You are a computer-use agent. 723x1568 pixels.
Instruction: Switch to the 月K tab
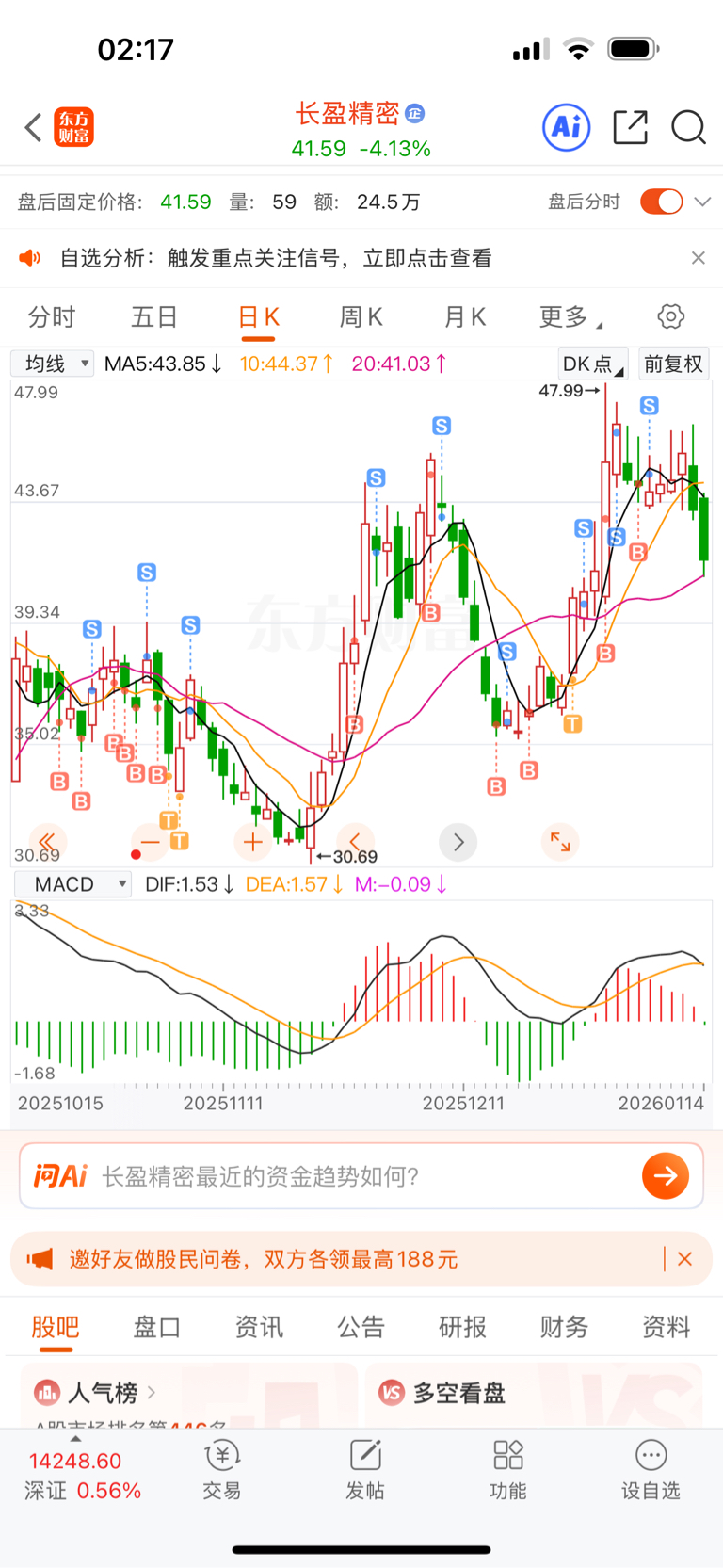(x=464, y=317)
